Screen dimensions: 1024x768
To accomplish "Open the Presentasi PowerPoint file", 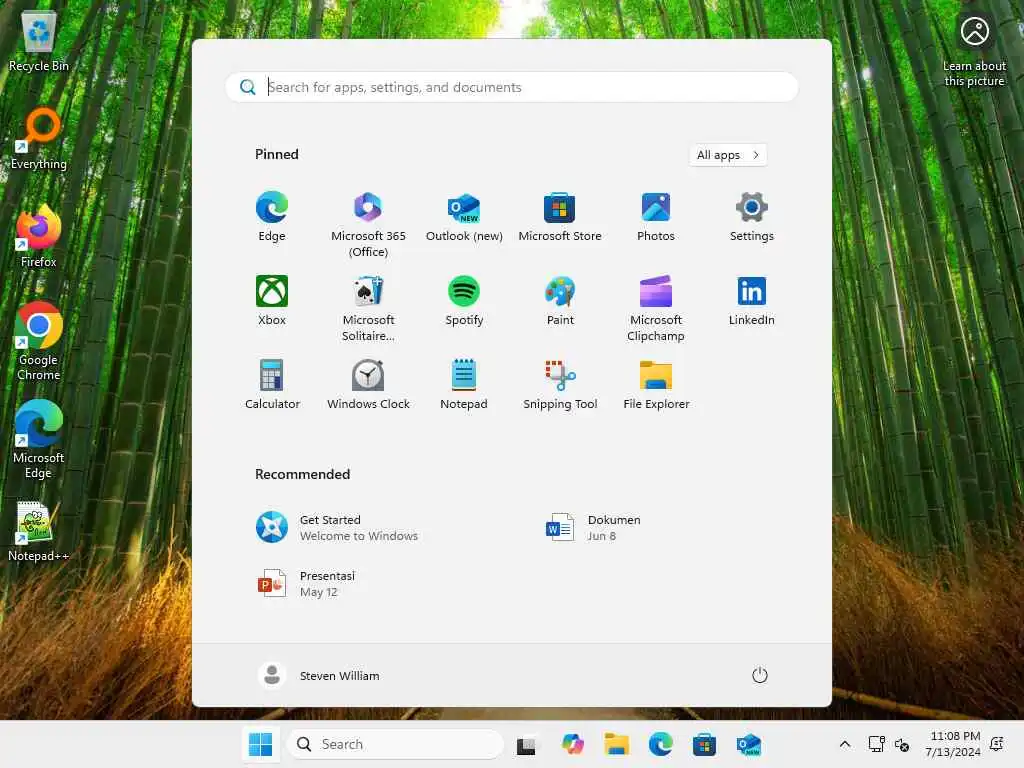I will (x=307, y=584).
